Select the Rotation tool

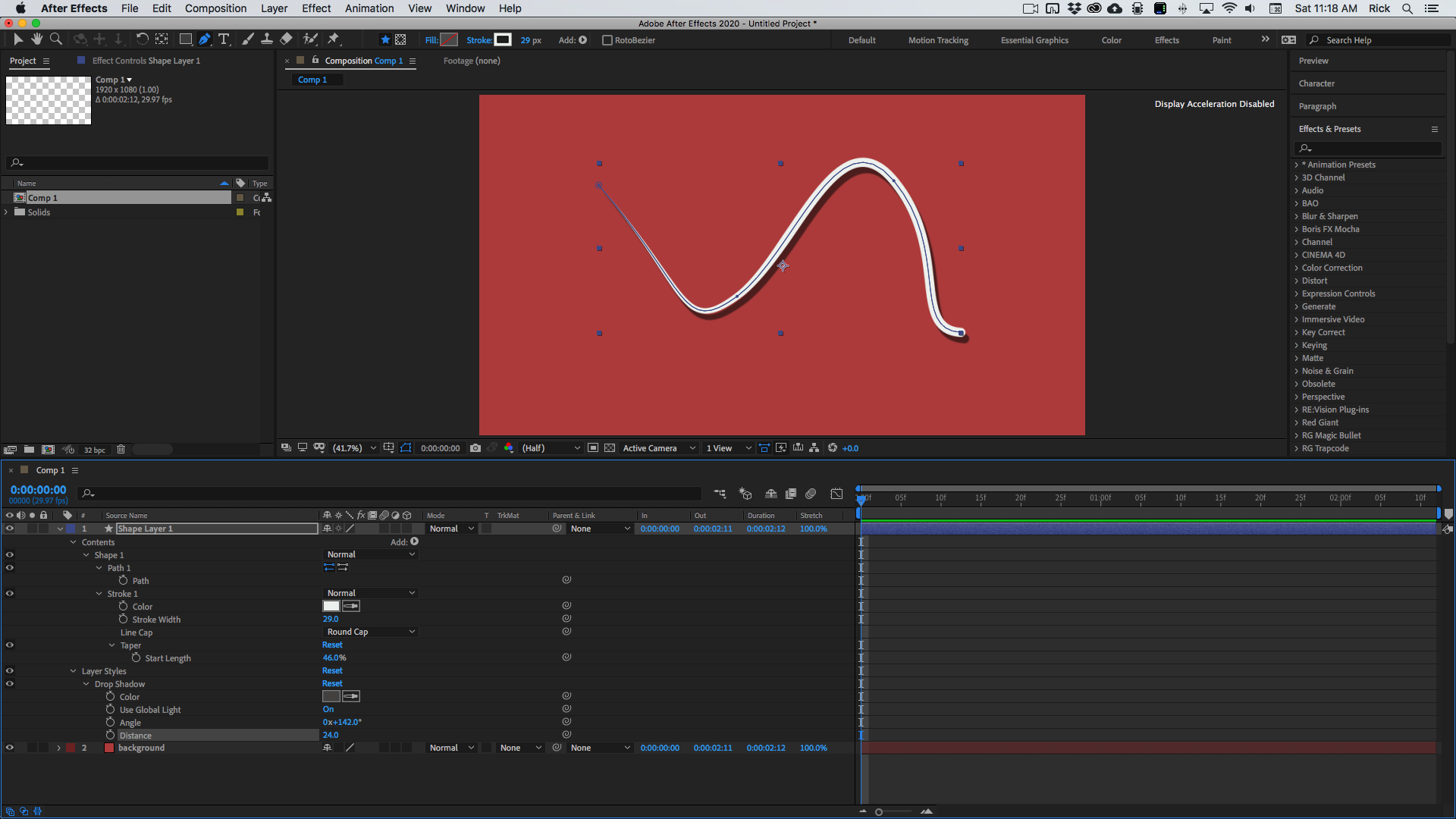tap(142, 39)
